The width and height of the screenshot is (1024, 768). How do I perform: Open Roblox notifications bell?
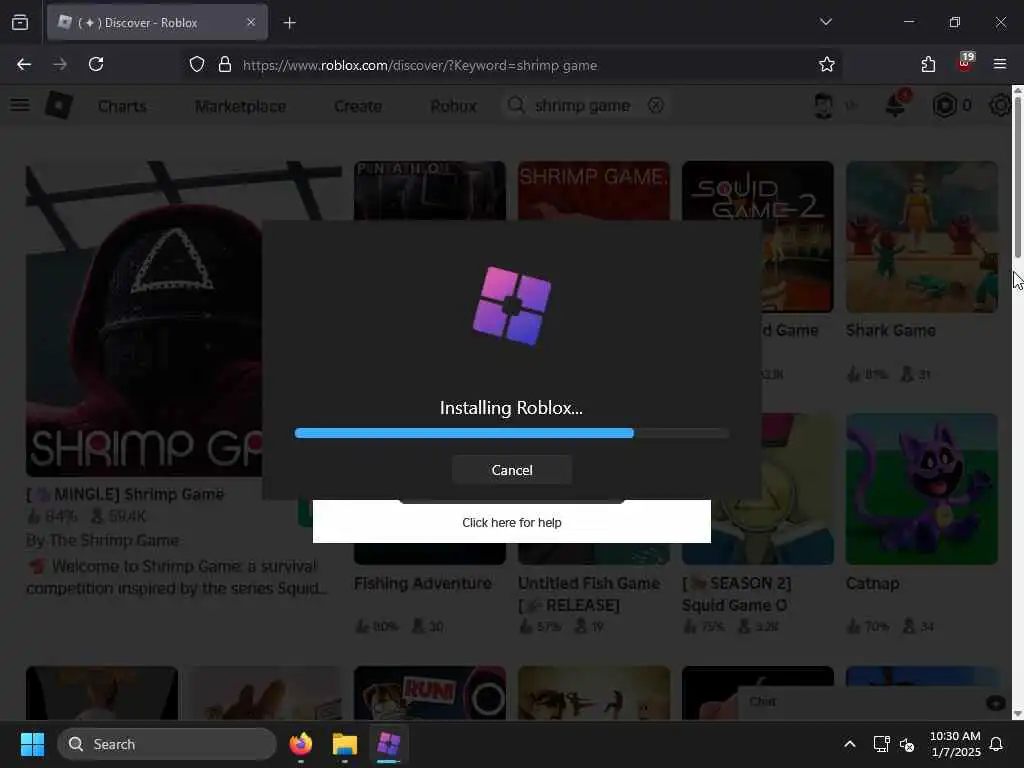[895, 104]
